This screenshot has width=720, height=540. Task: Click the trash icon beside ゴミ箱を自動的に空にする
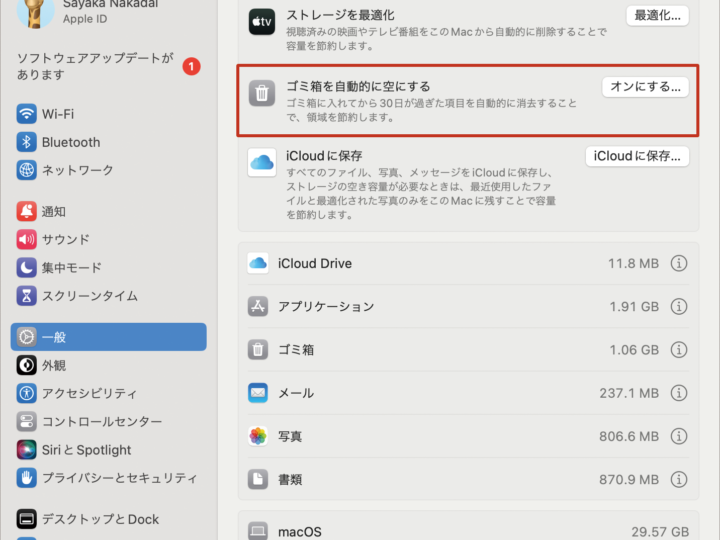click(262, 93)
